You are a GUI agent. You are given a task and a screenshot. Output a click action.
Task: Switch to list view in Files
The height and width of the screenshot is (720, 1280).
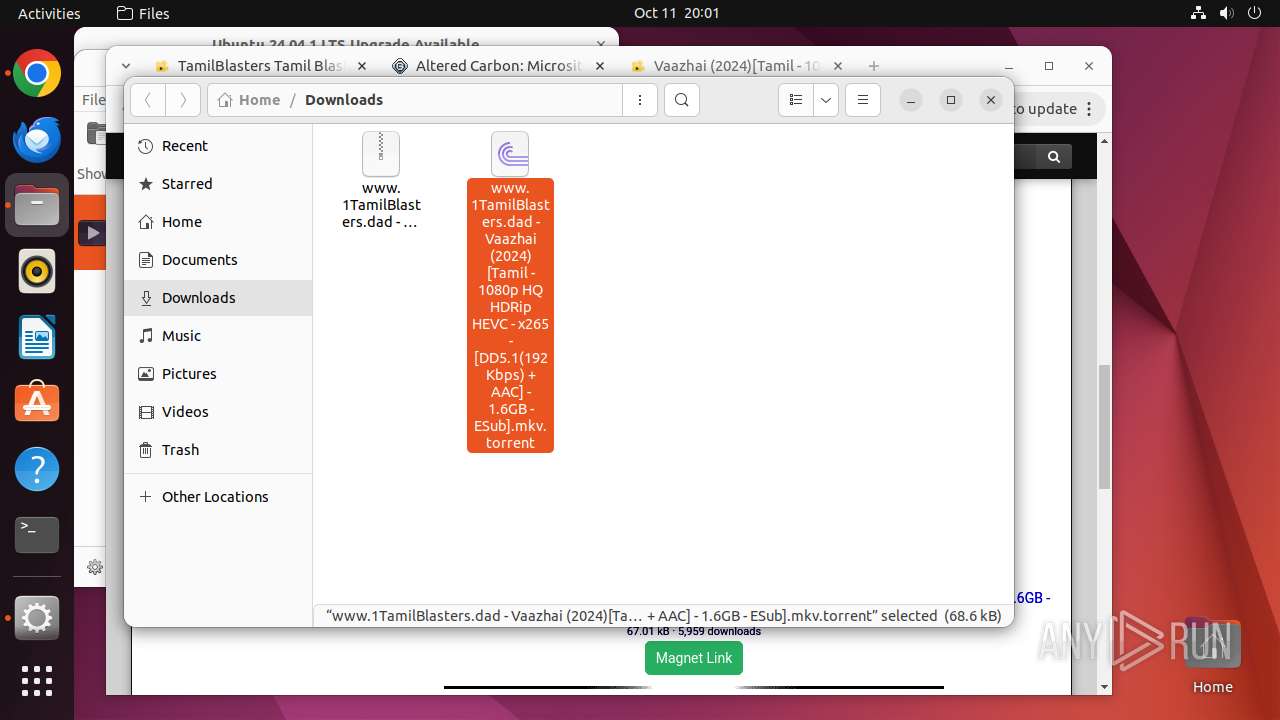[796, 100]
